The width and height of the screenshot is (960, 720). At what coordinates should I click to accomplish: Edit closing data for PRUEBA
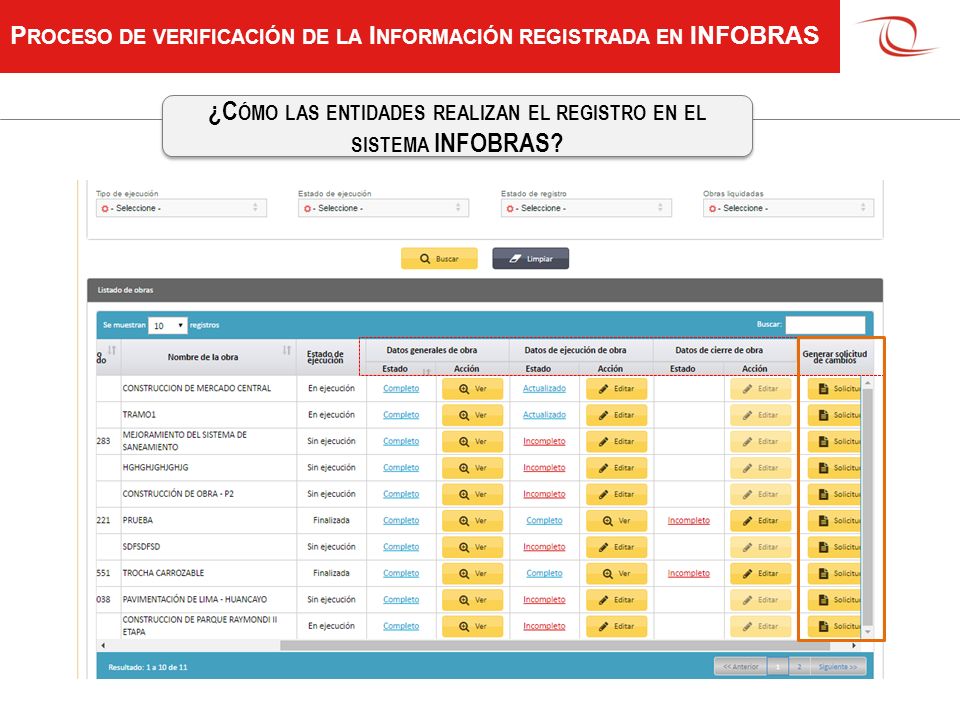click(x=760, y=521)
